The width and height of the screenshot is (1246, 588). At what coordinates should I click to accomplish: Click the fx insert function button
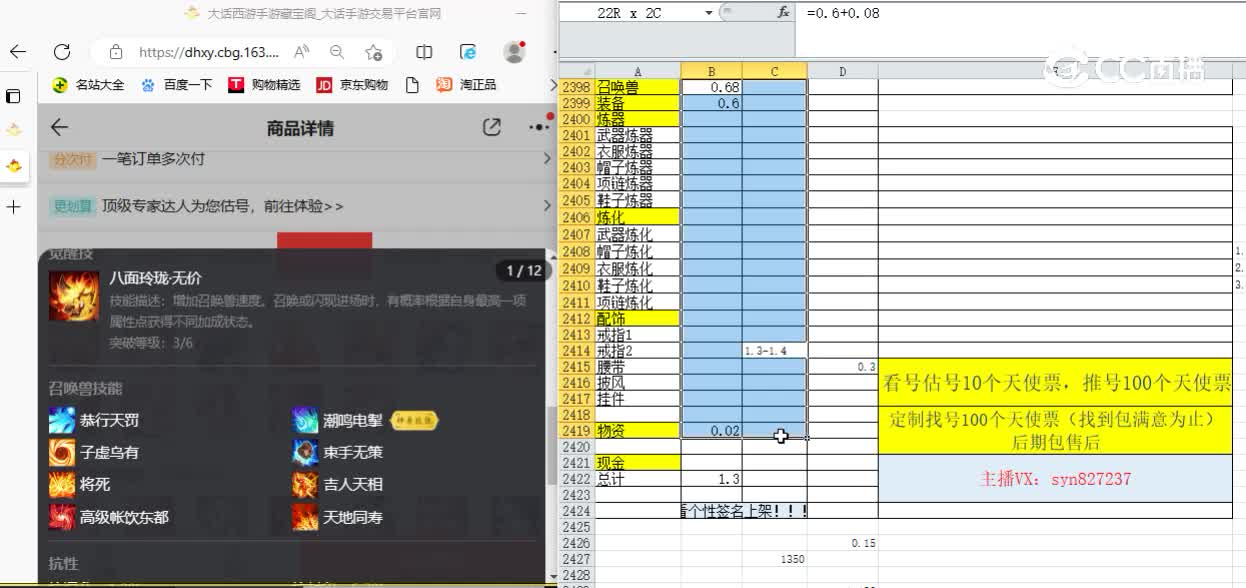[x=783, y=13]
